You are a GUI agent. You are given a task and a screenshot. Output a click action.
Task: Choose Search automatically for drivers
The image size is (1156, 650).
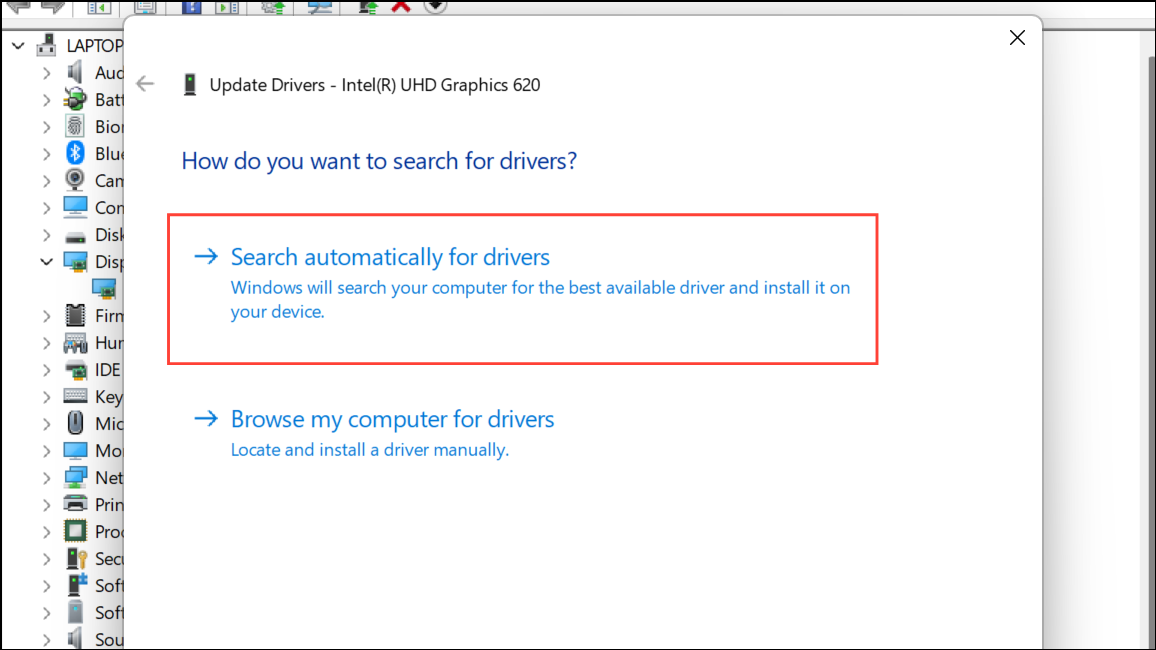coord(522,288)
